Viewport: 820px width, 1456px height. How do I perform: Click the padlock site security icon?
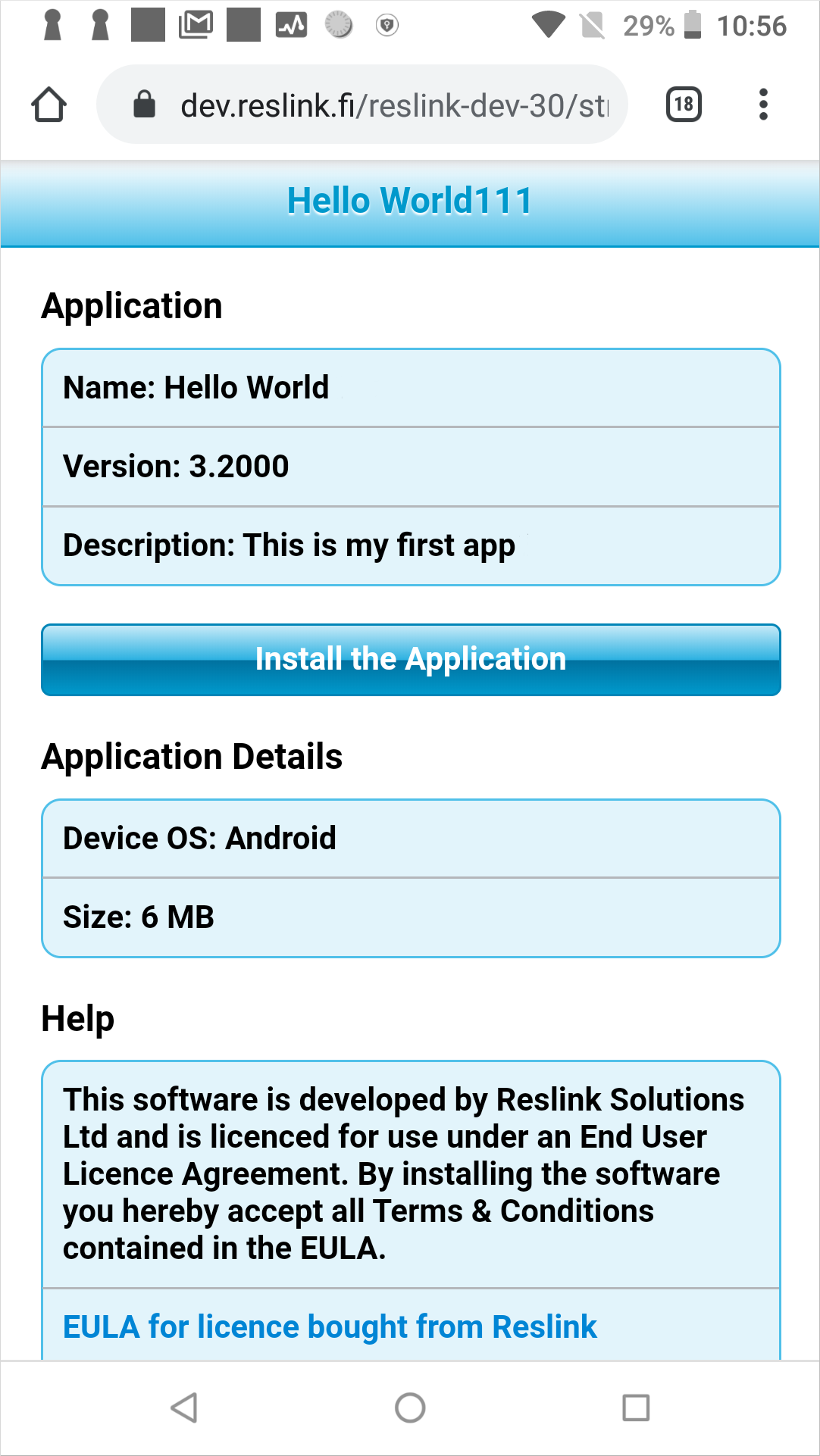point(144,105)
